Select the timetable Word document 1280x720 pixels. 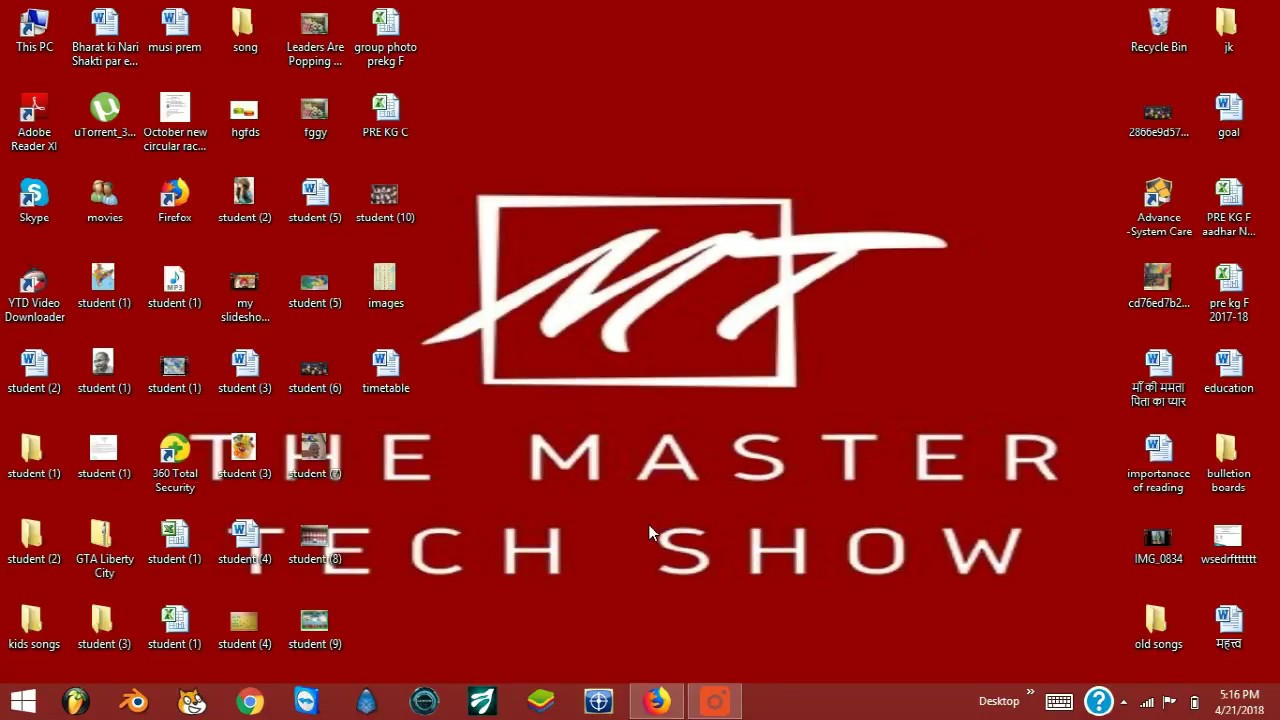click(385, 372)
